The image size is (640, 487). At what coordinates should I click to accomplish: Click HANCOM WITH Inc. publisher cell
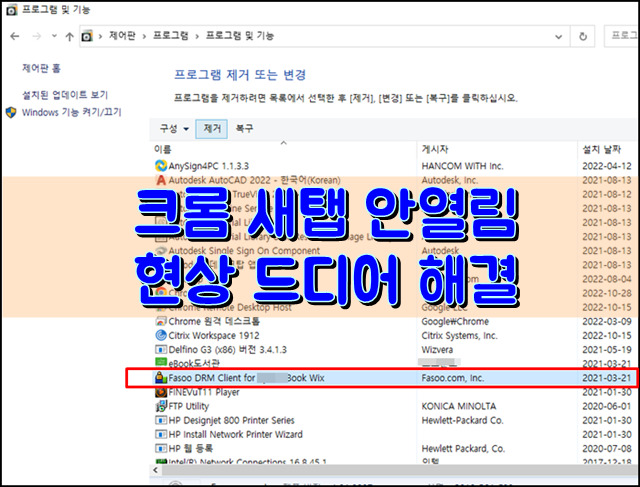[x=462, y=166]
